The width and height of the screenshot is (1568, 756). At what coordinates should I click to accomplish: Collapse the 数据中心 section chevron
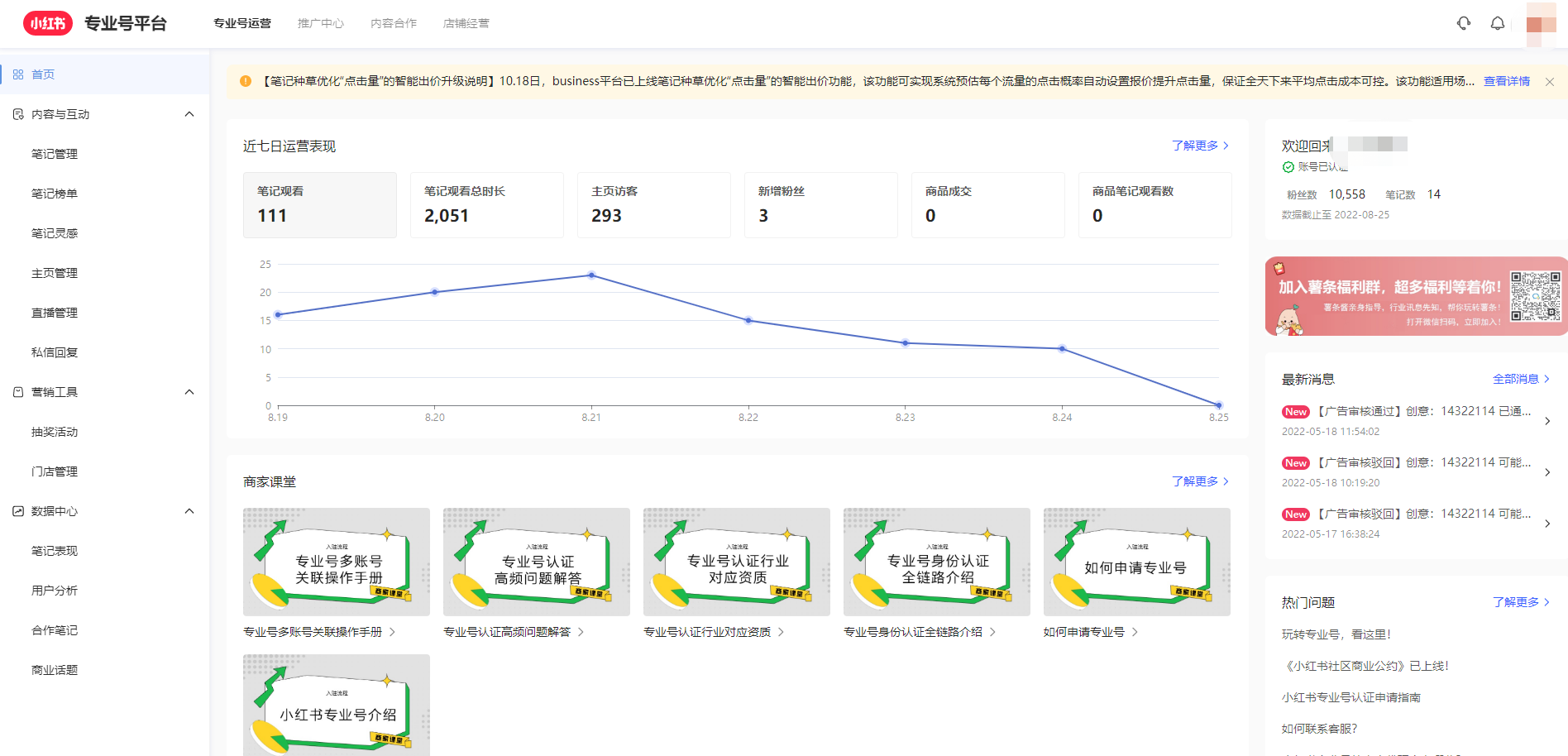(x=189, y=511)
